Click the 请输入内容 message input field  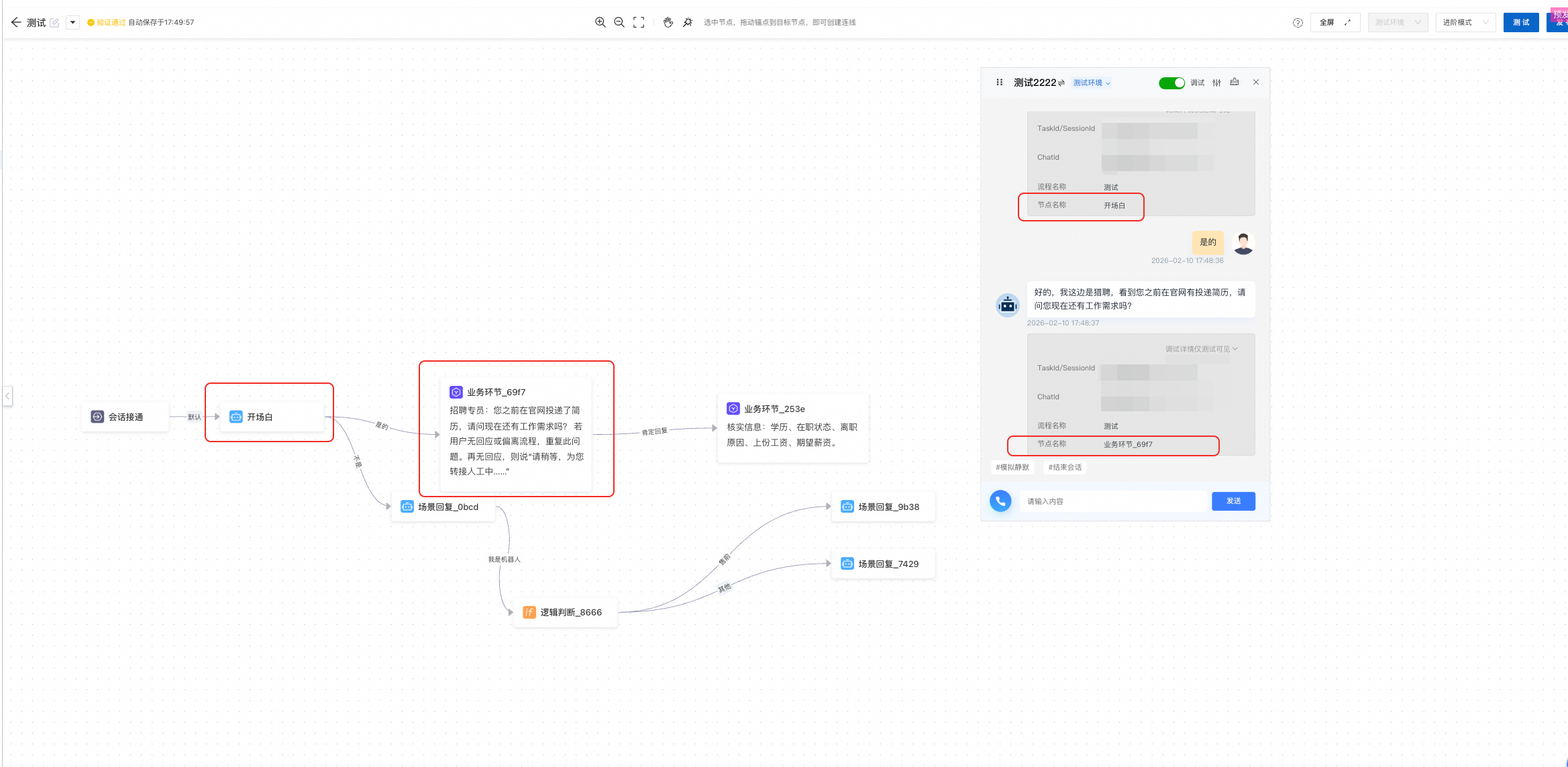[x=1112, y=501]
